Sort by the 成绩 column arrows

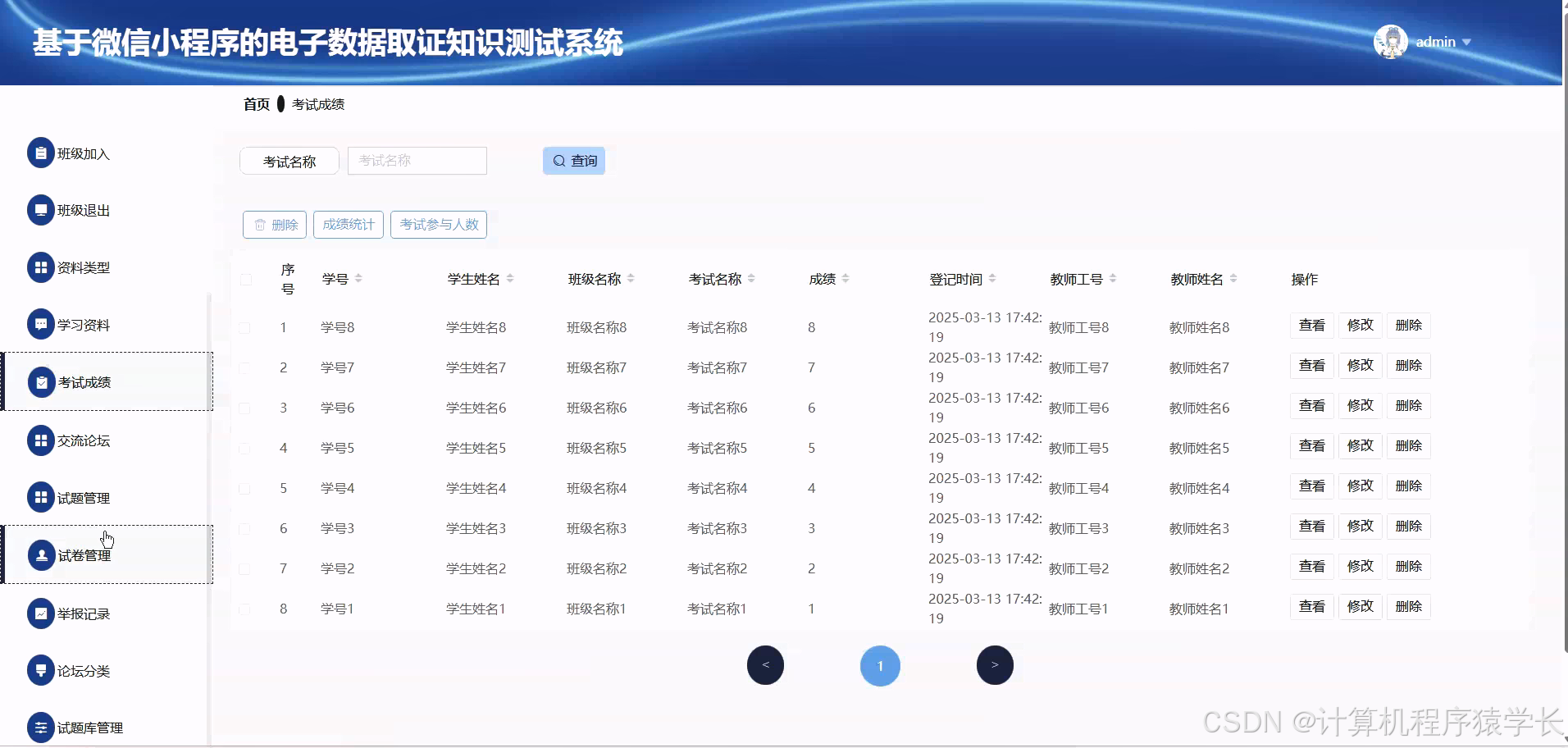pyautogui.click(x=847, y=278)
